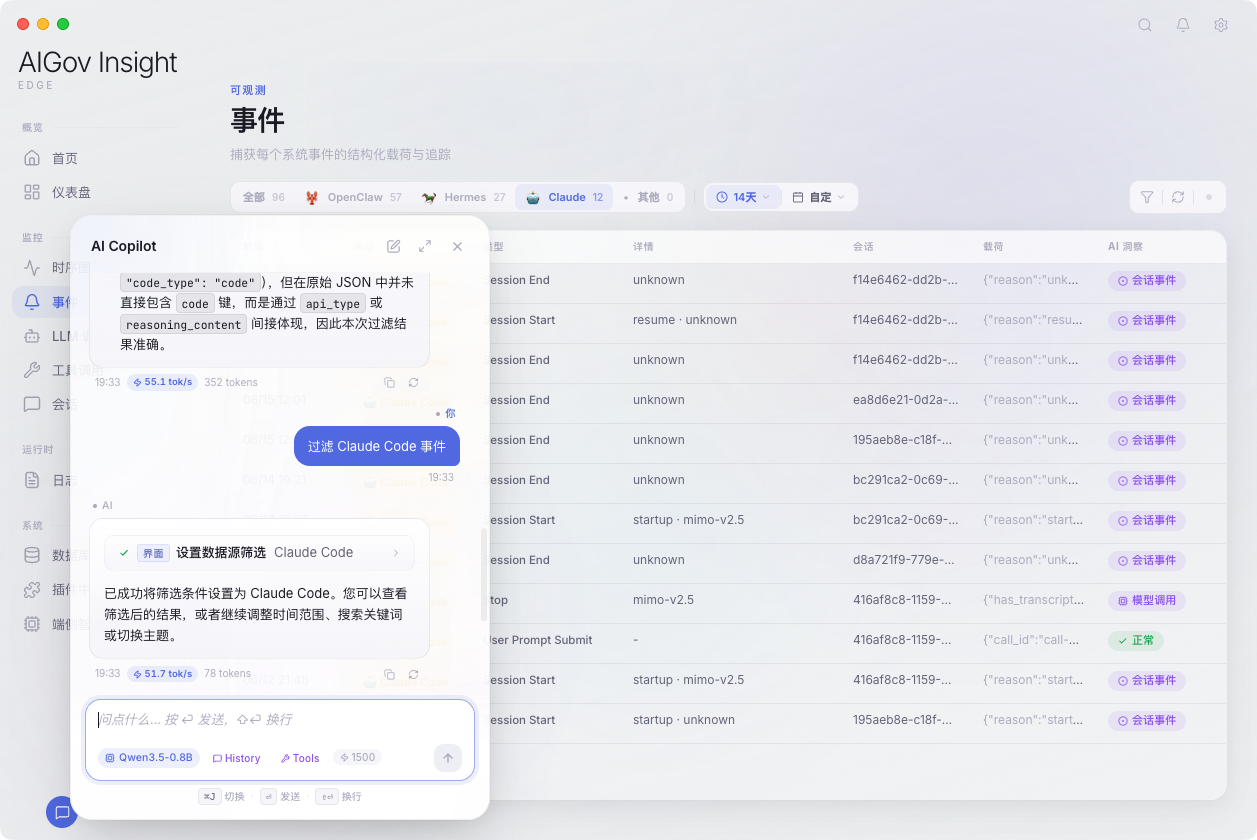Click the 载荷 column header
Viewport: 1257px width, 840px height.
994,246
